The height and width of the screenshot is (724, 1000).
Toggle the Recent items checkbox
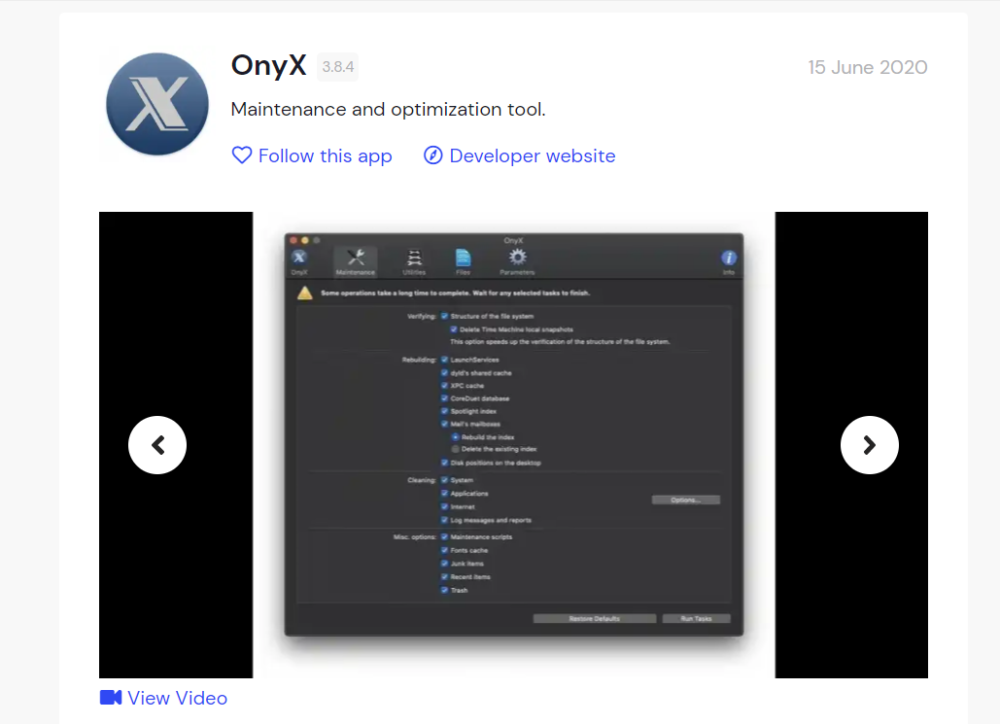(x=445, y=577)
